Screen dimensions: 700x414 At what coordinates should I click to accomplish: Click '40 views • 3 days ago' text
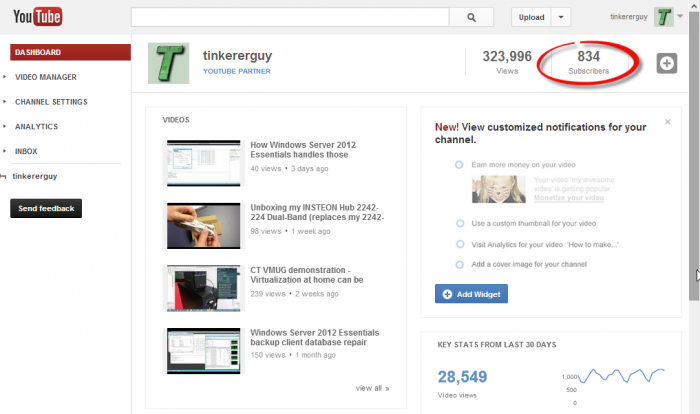pyautogui.click(x=289, y=168)
